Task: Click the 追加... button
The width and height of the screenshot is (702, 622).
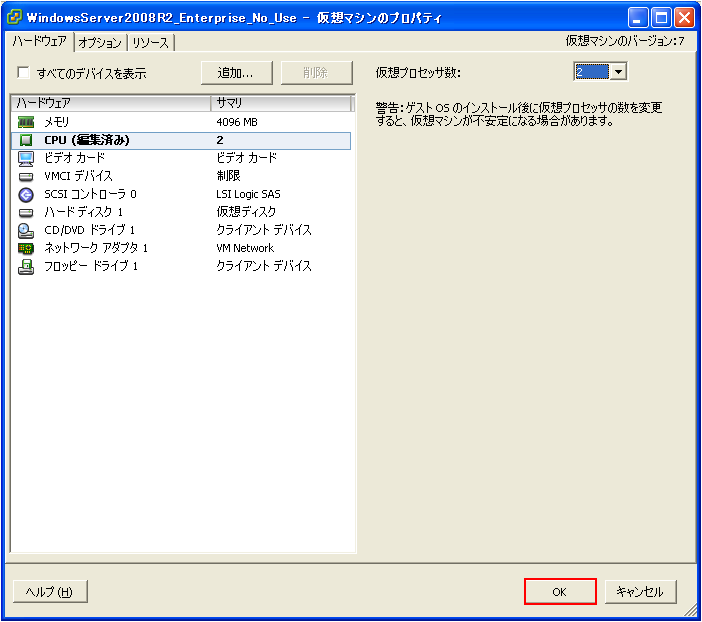Action: pyautogui.click(x=236, y=73)
